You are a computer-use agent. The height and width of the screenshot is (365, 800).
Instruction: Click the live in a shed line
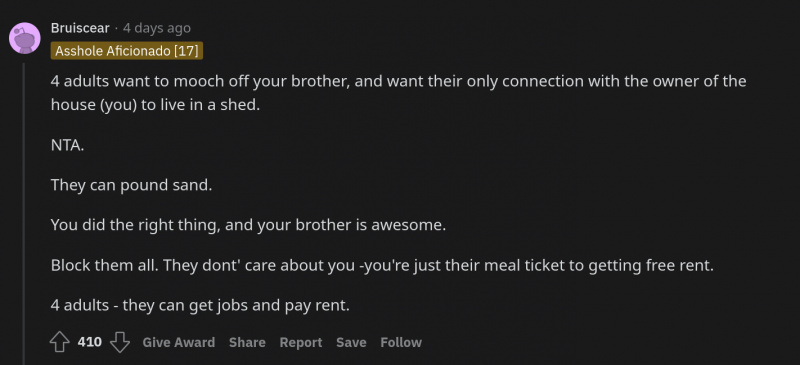155,105
